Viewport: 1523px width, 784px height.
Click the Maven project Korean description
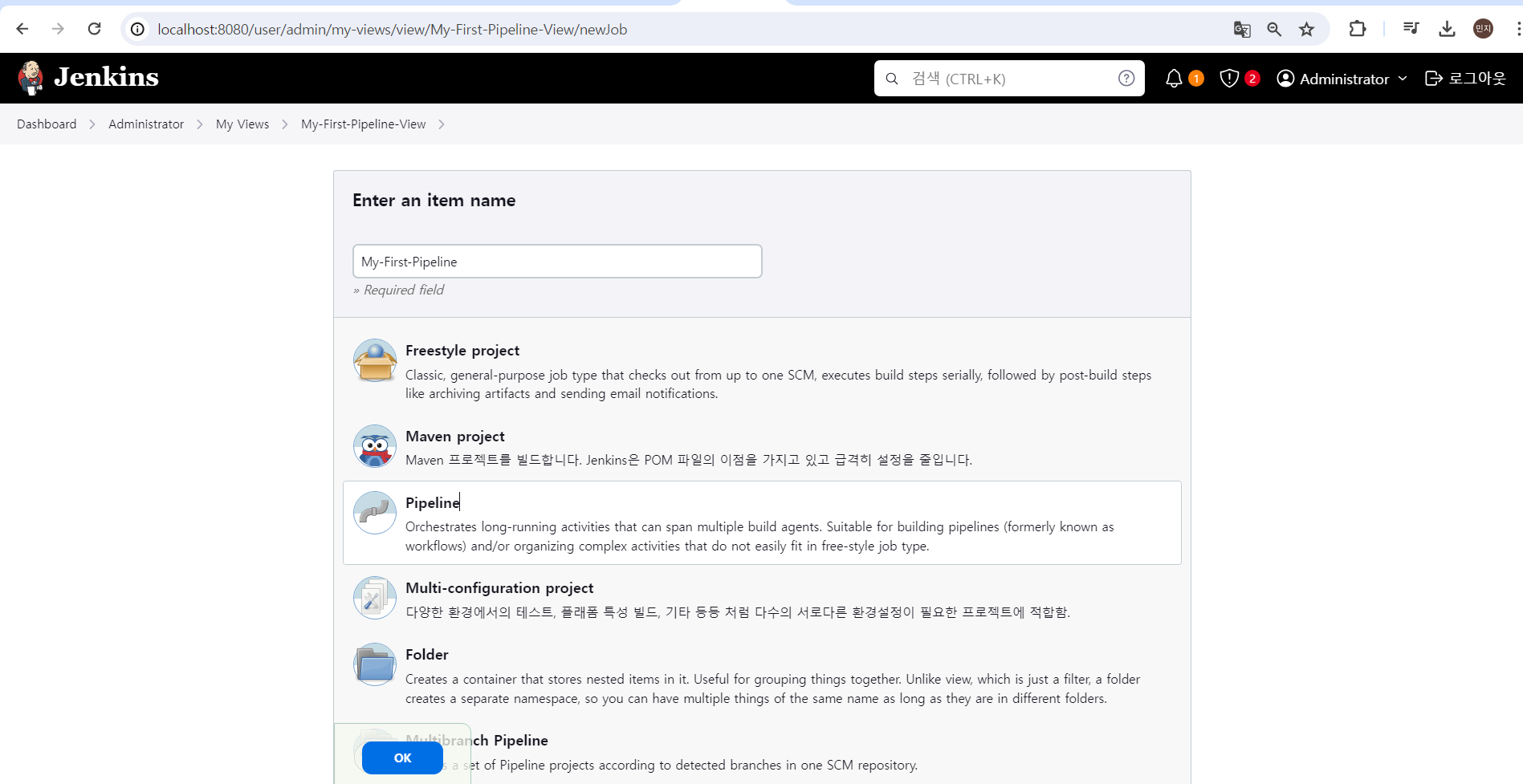click(x=689, y=460)
